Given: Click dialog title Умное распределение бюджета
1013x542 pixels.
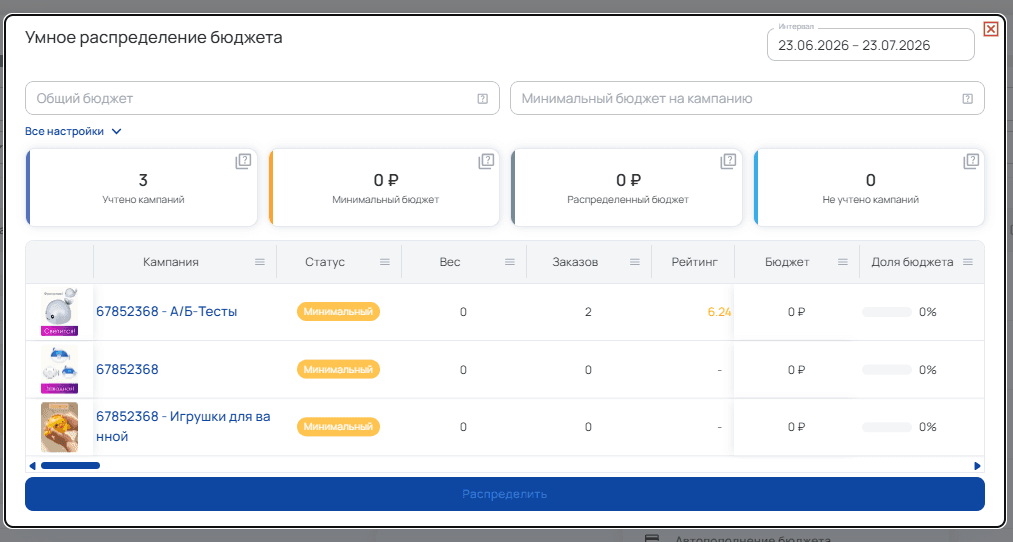Looking at the screenshot, I should (154, 37).
